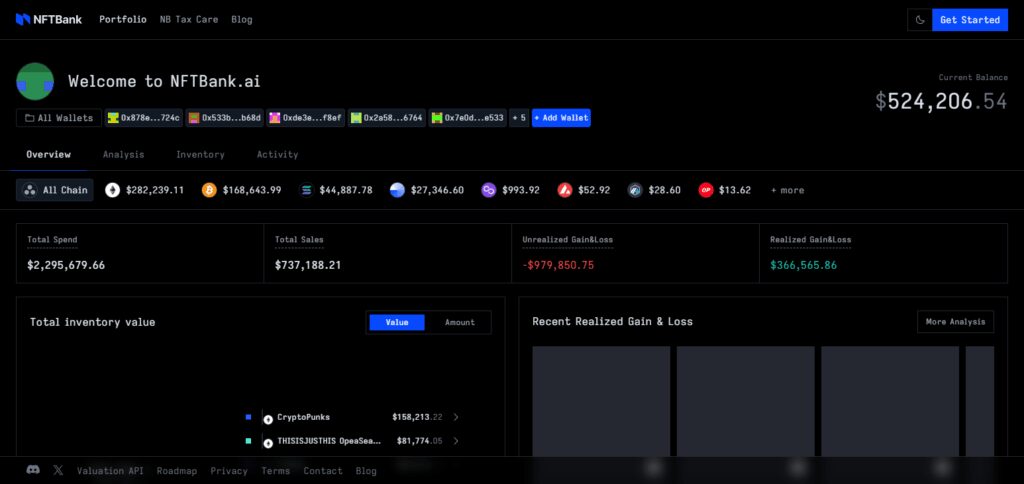1024x484 pixels.
Task: Expand the + more chains option
Action: pyautogui.click(x=788, y=190)
